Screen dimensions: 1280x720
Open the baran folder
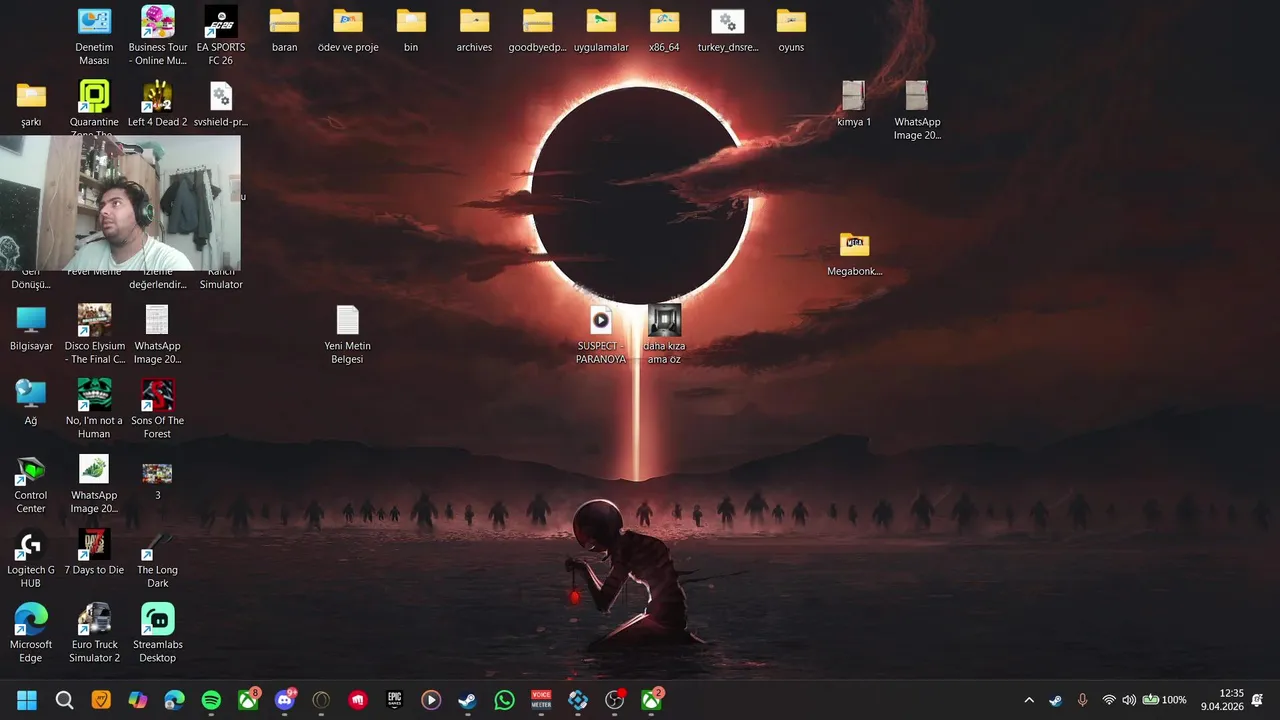[x=285, y=30]
